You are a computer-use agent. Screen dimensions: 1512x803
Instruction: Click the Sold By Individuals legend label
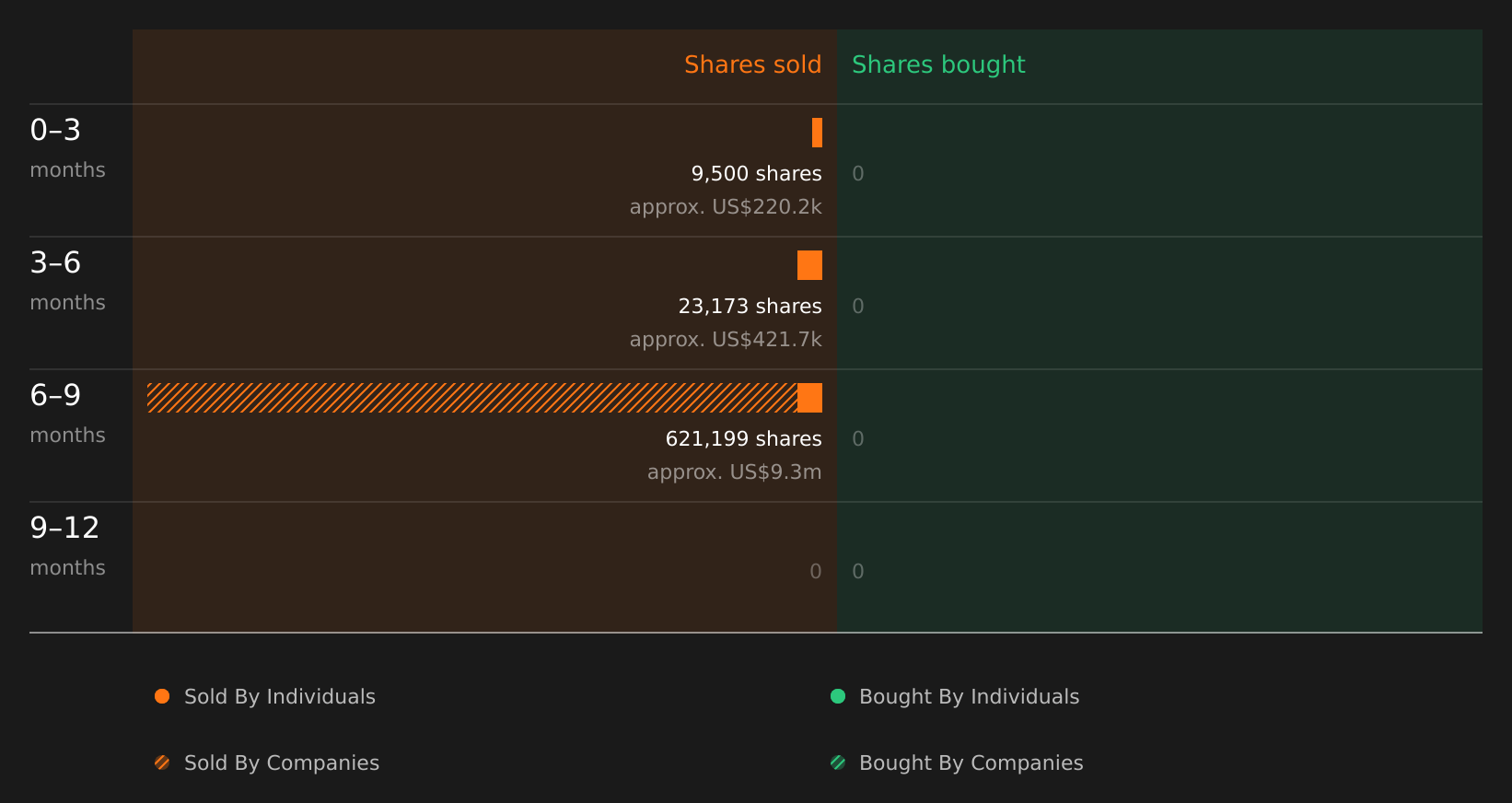280,696
